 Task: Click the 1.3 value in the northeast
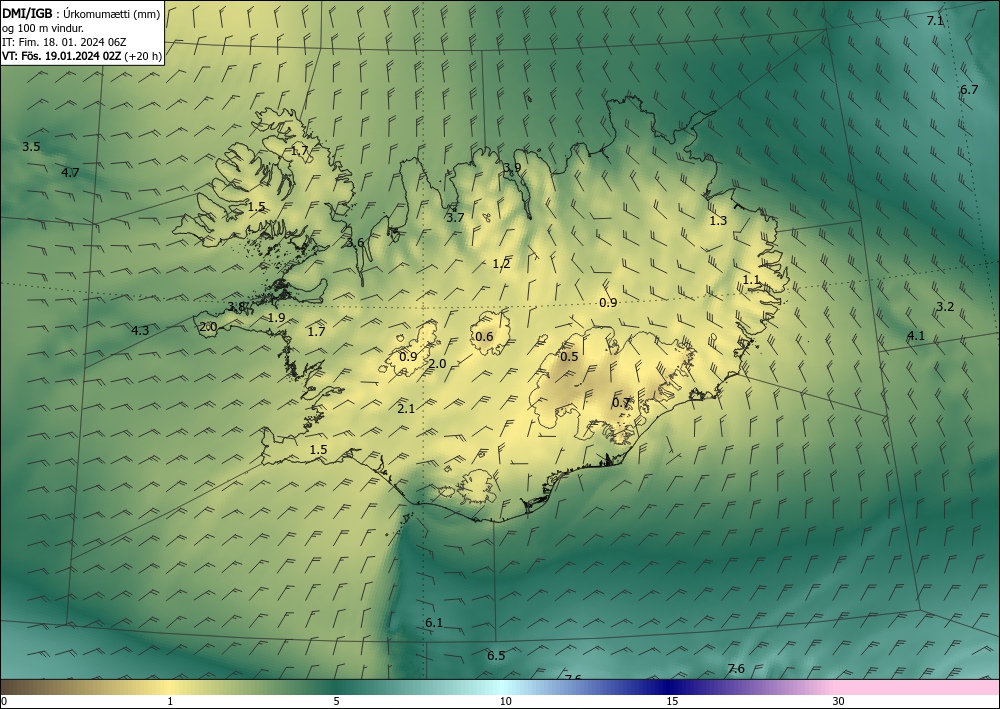click(x=718, y=221)
